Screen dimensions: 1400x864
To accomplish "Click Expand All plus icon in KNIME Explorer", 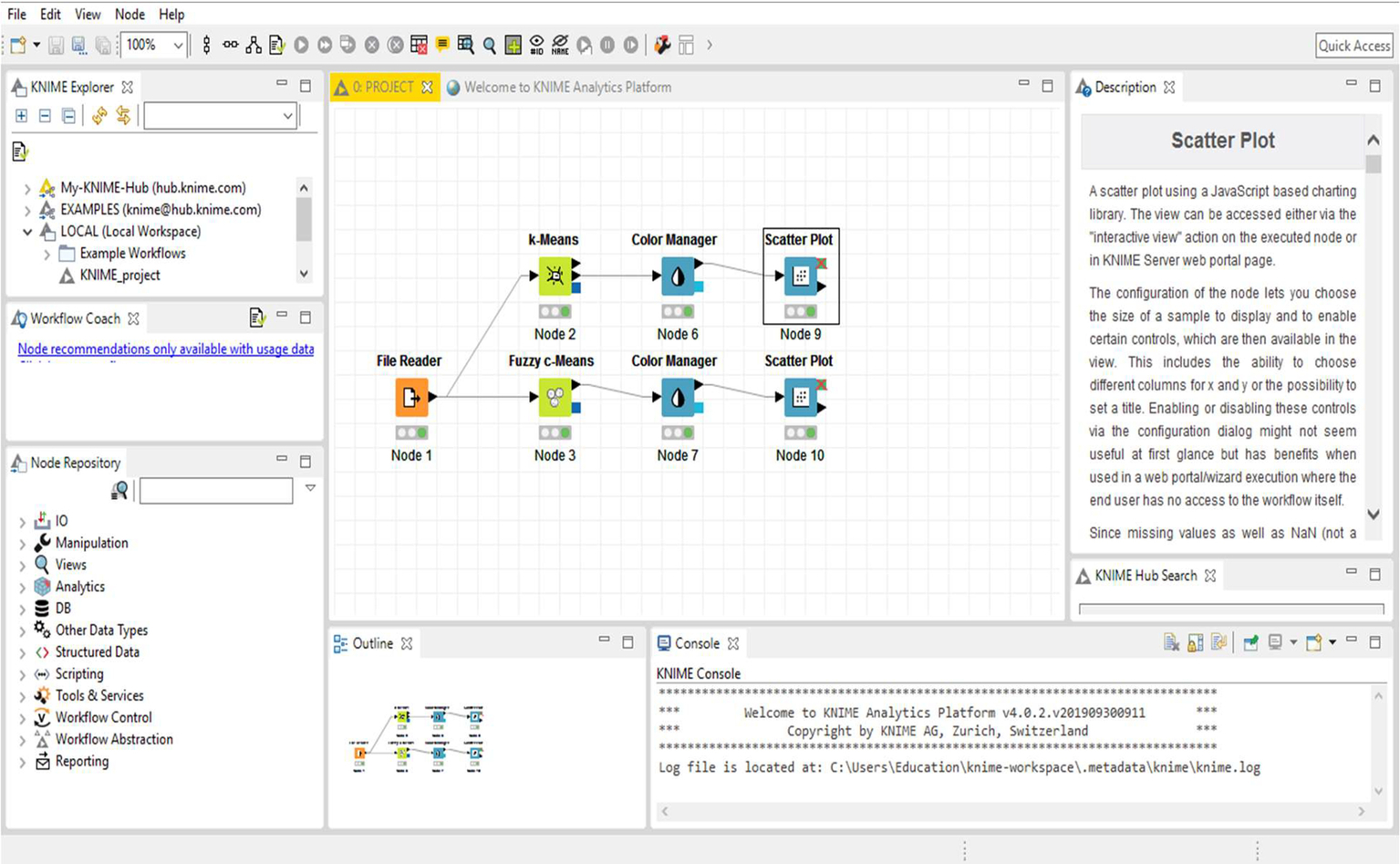I will click(21, 116).
